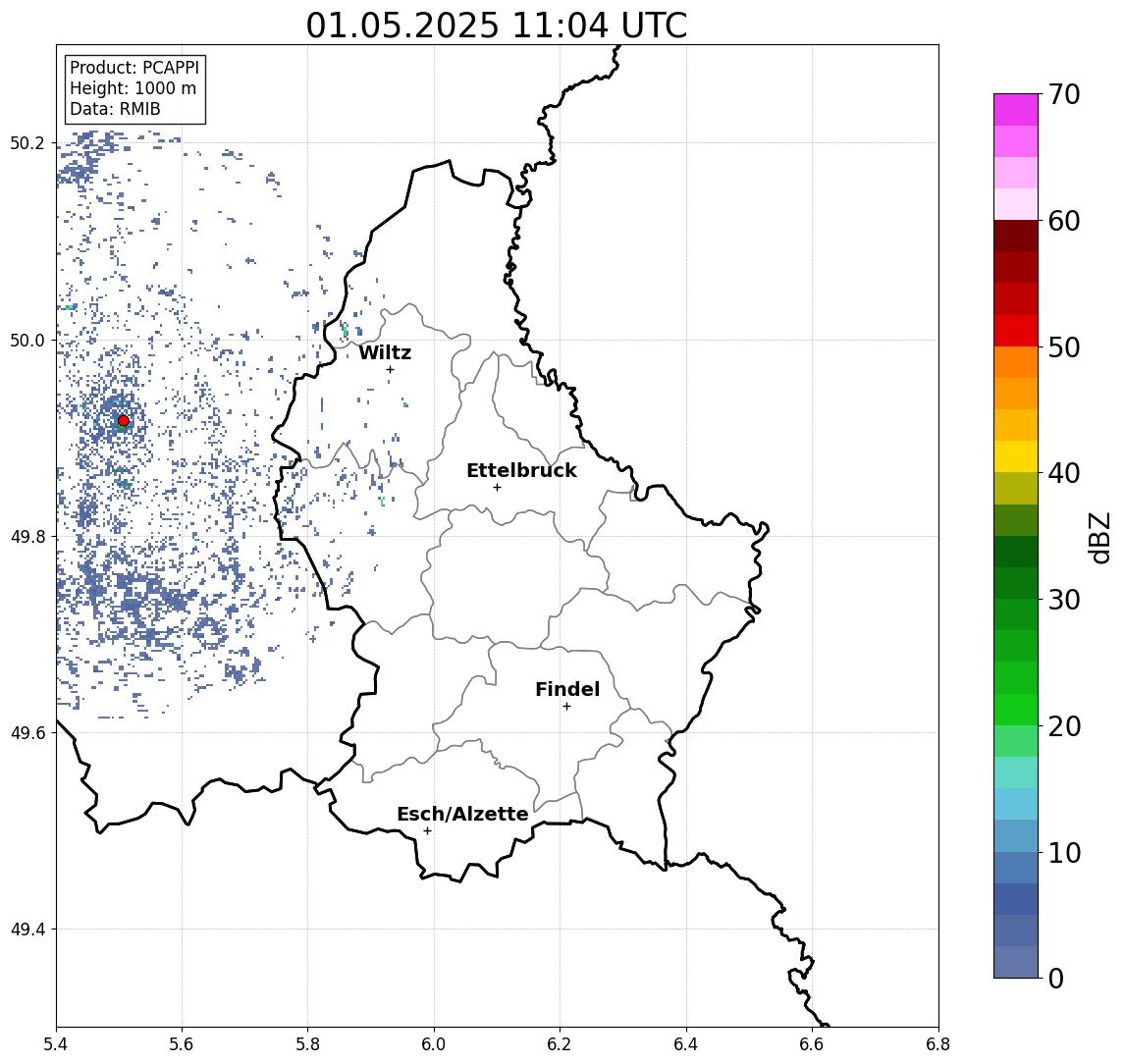Image resolution: width=1124 pixels, height=1064 pixels.
Task: Pick the turquoise colorbar band near 15
Action: coord(1016,772)
